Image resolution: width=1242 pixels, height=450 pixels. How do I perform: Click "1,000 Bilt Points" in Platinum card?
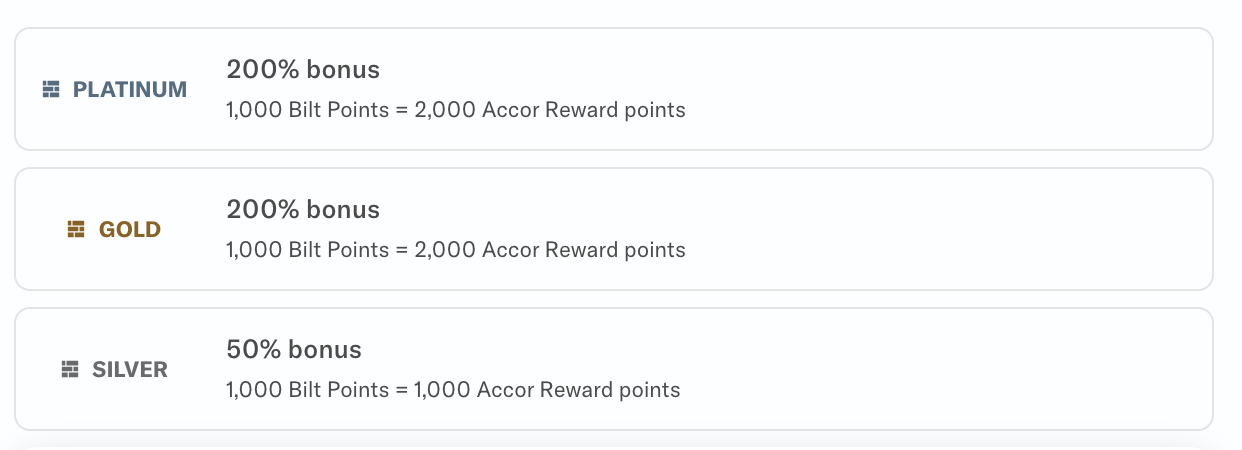[307, 110]
